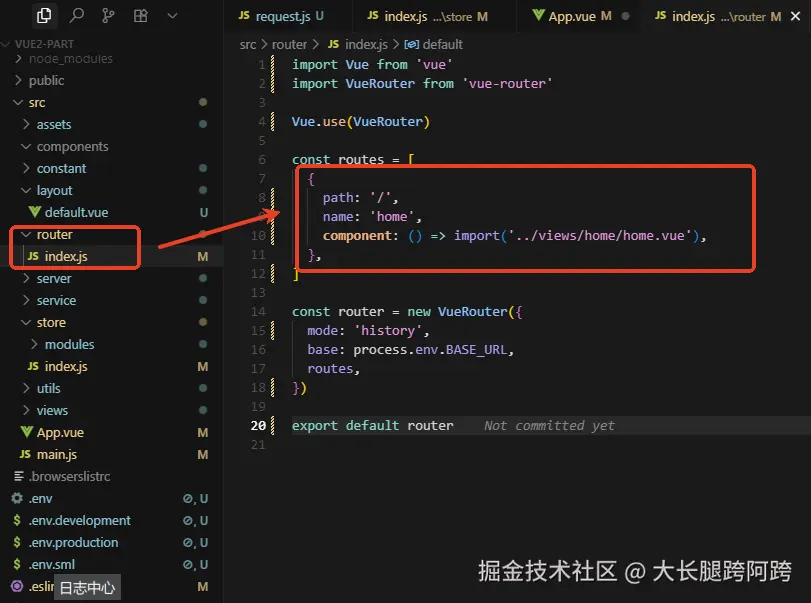811x603 pixels.
Task: Expand the node_modules folder
Action: pyautogui.click(x=70, y=58)
